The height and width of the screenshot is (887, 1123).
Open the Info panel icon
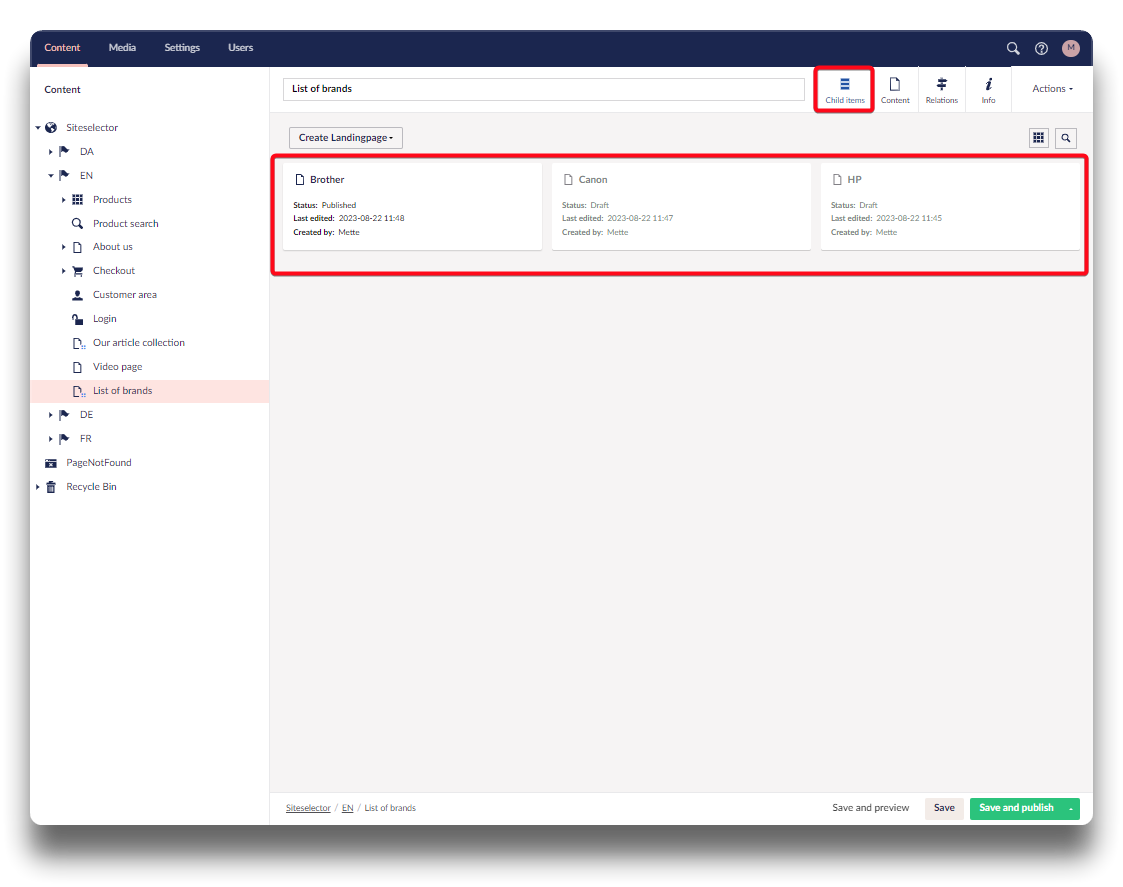click(x=988, y=90)
